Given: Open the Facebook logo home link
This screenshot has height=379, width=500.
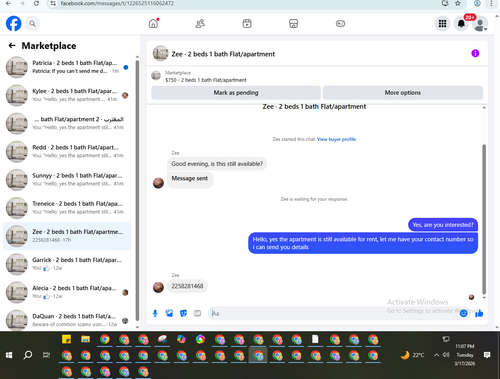Looking at the screenshot, I should [14, 24].
